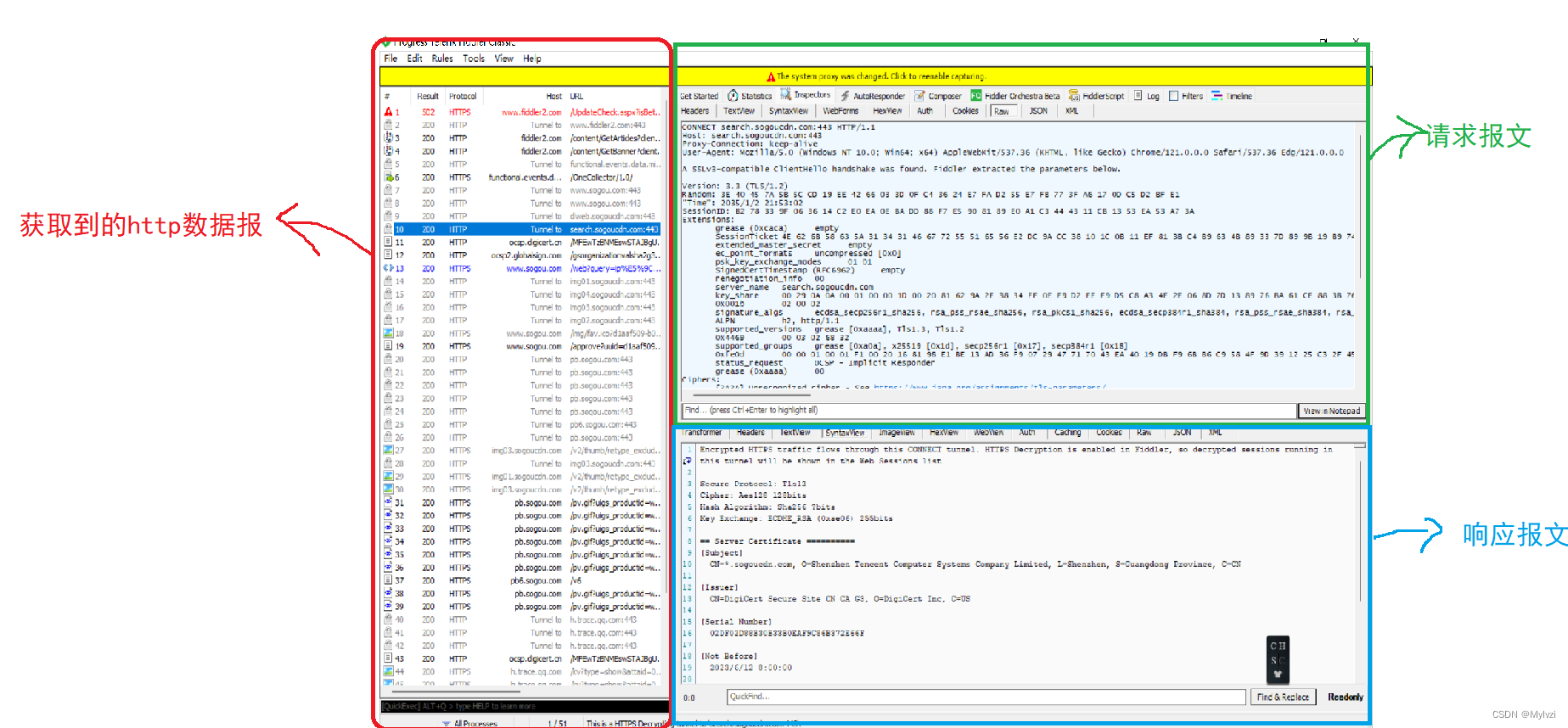
Task: Open the Get Started tab
Action: pos(699,96)
